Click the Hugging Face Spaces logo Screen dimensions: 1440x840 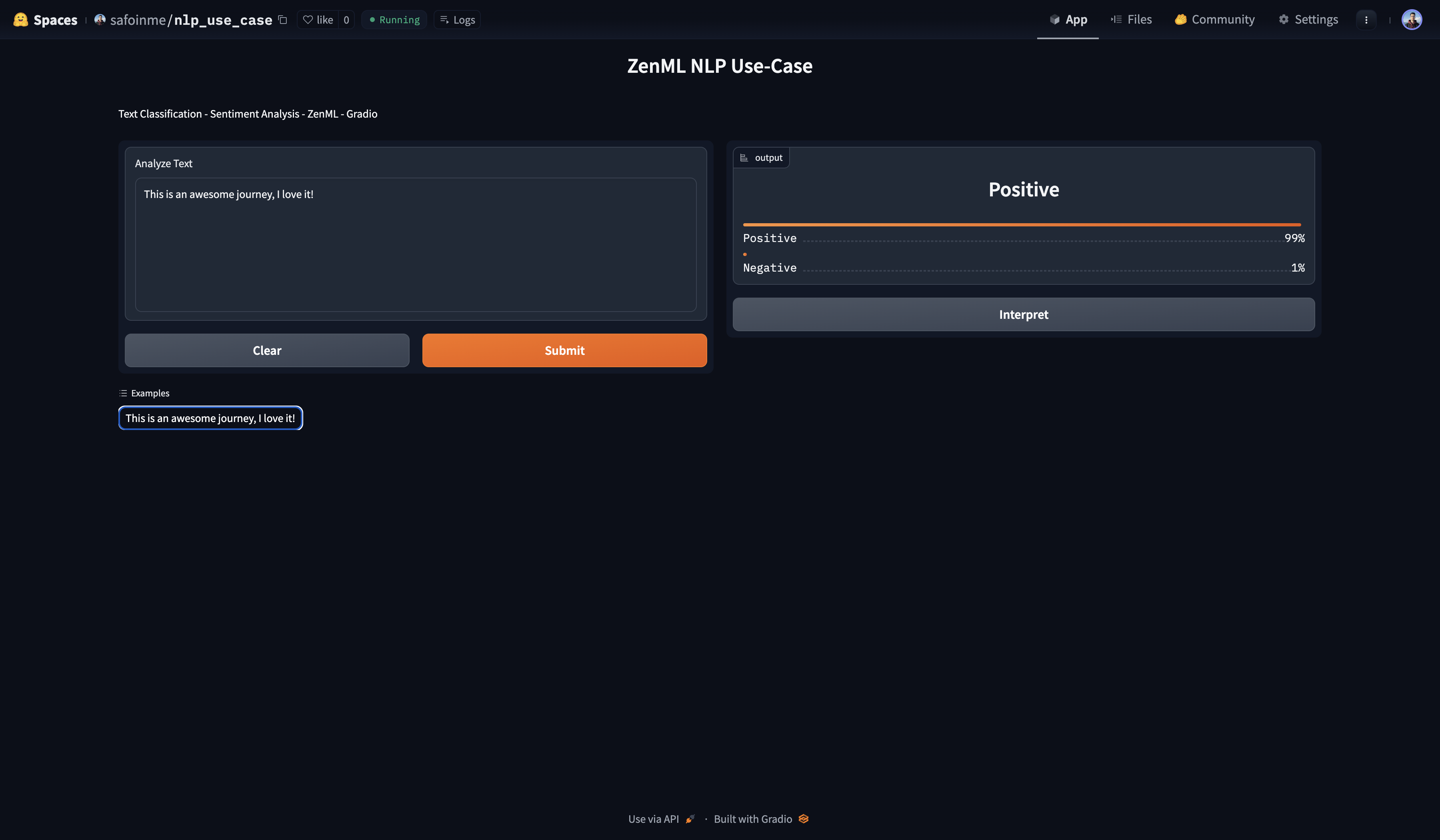point(20,20)
